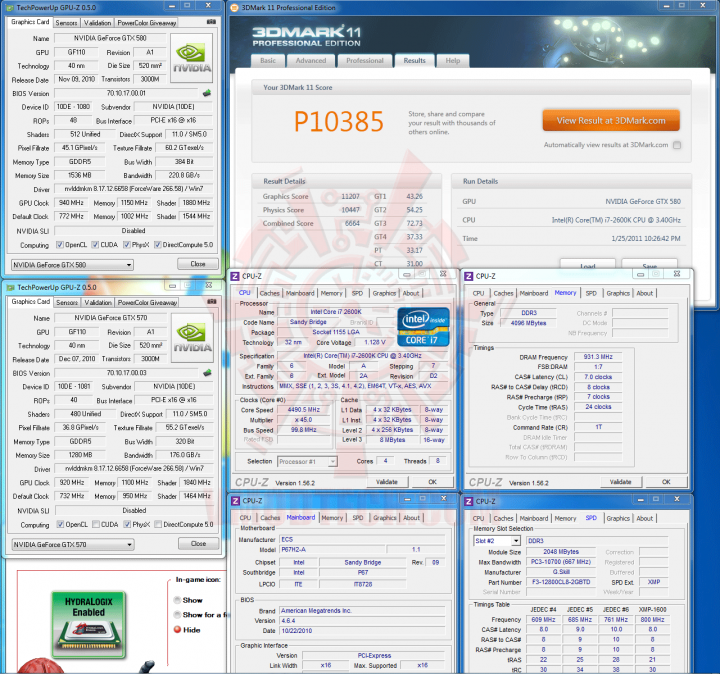
Task: Click Validate button in CPU-Z Memory window
Action: coord(620,482)
